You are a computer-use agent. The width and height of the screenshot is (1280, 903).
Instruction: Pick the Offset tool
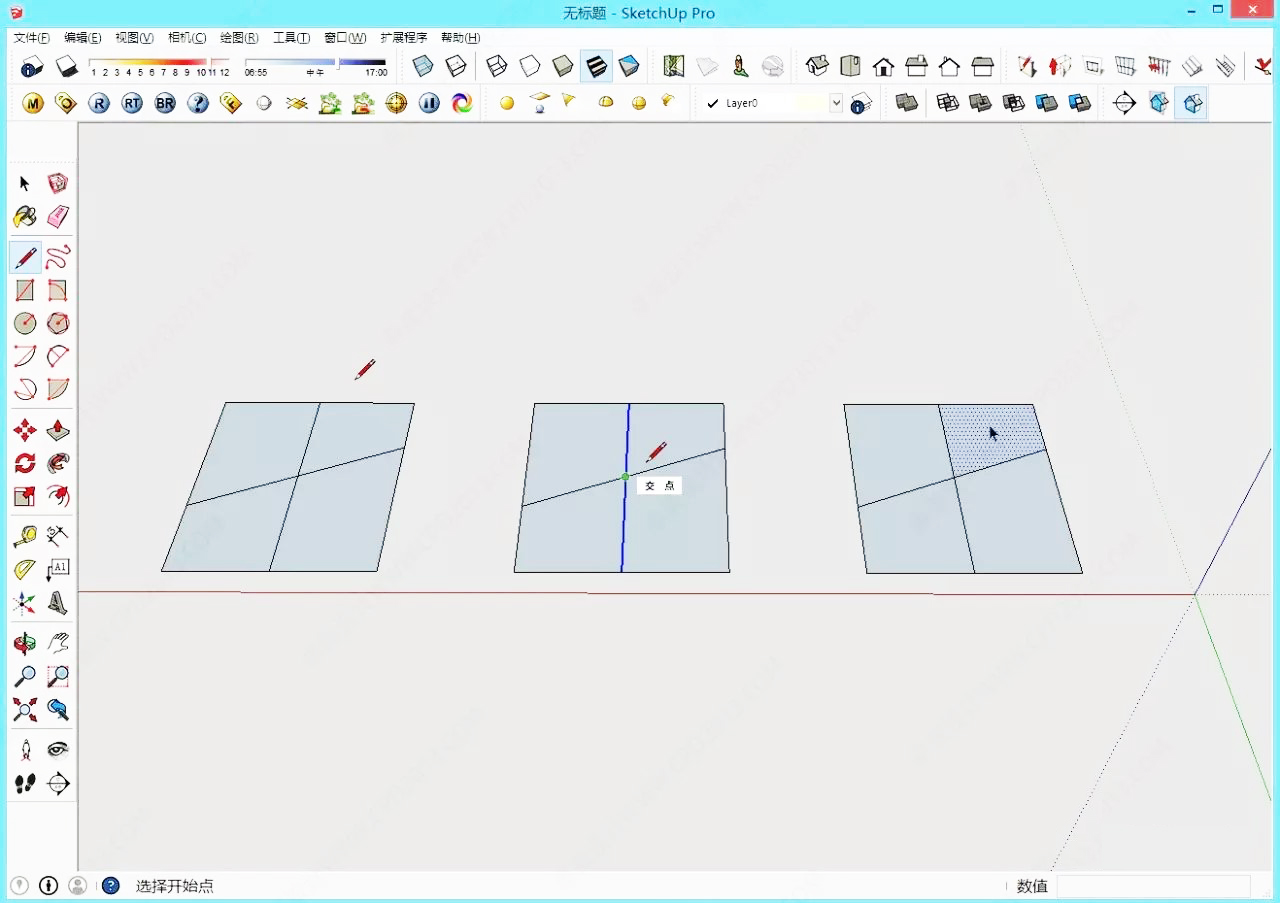[58, 496]
